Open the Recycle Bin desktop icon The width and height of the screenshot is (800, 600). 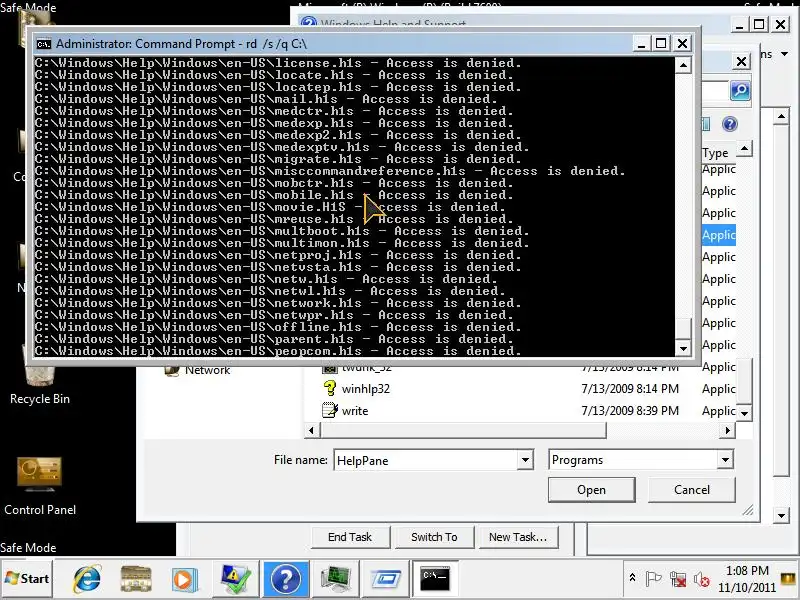coord(39,376)
